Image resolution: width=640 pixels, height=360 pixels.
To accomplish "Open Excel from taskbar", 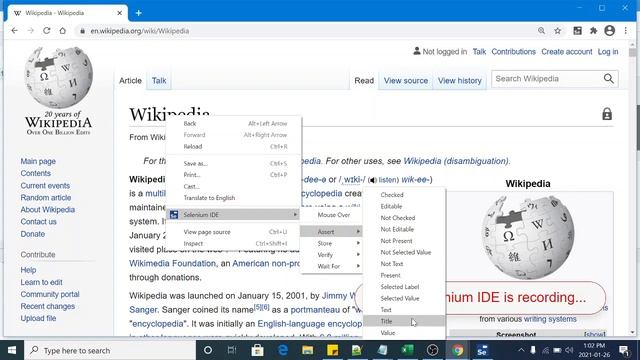I will point(407,350).
